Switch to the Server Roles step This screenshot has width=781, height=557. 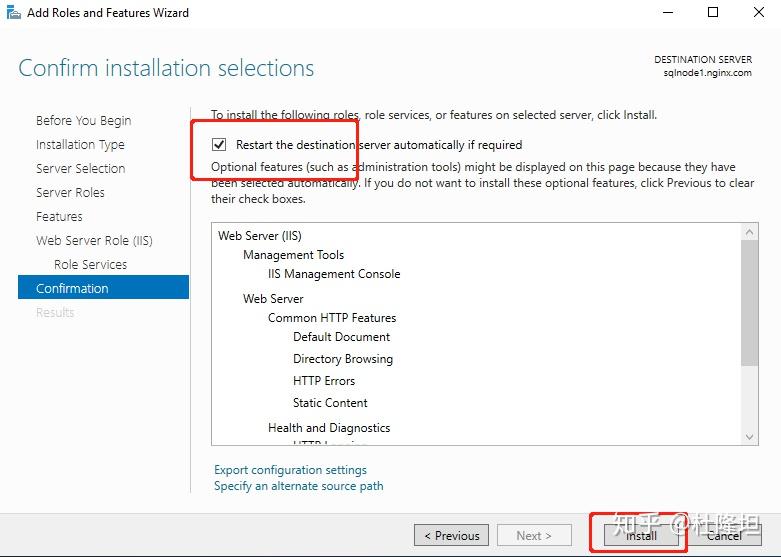[70, 192]
